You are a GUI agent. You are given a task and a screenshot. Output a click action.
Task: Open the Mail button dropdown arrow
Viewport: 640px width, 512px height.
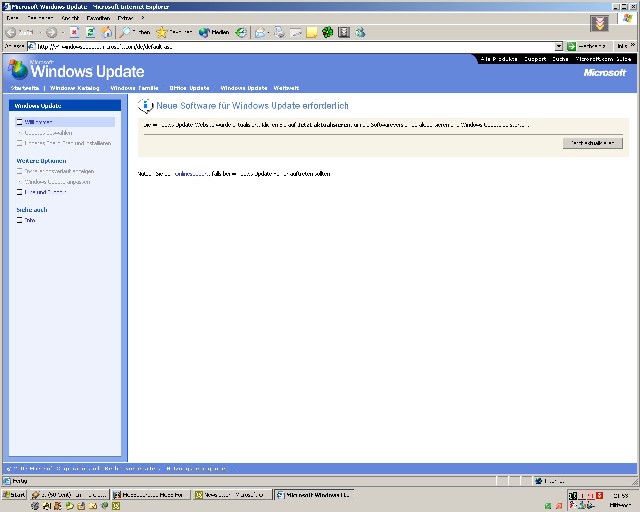(269, 33)
